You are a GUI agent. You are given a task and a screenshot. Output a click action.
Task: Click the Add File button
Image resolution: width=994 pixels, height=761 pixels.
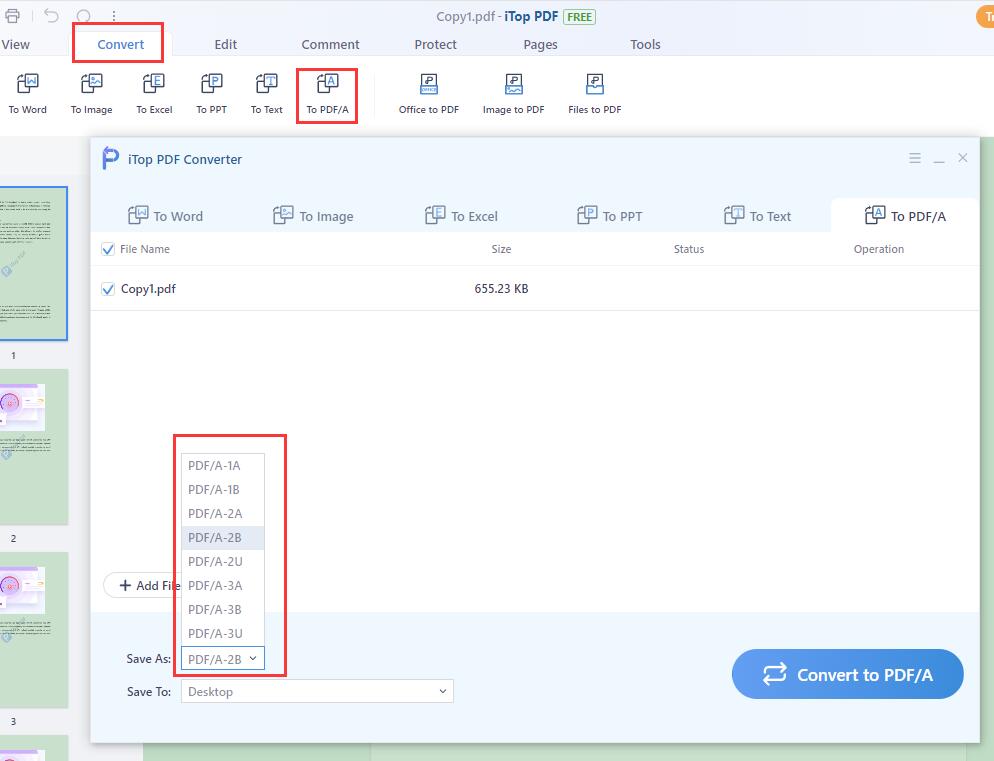point(143,585)
